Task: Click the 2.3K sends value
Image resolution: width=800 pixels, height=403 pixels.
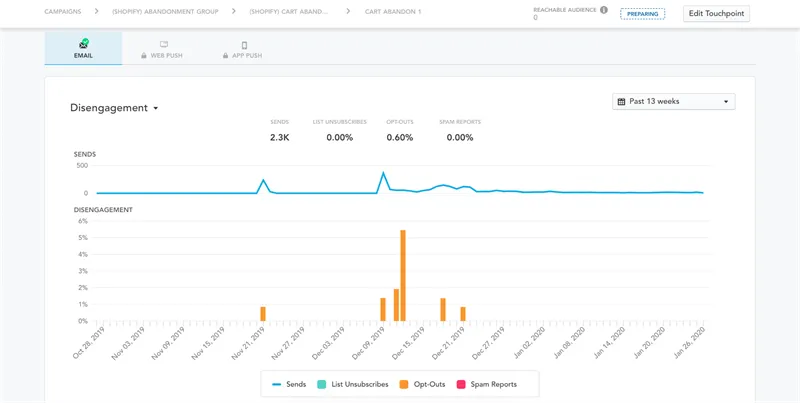Action: 280,138
